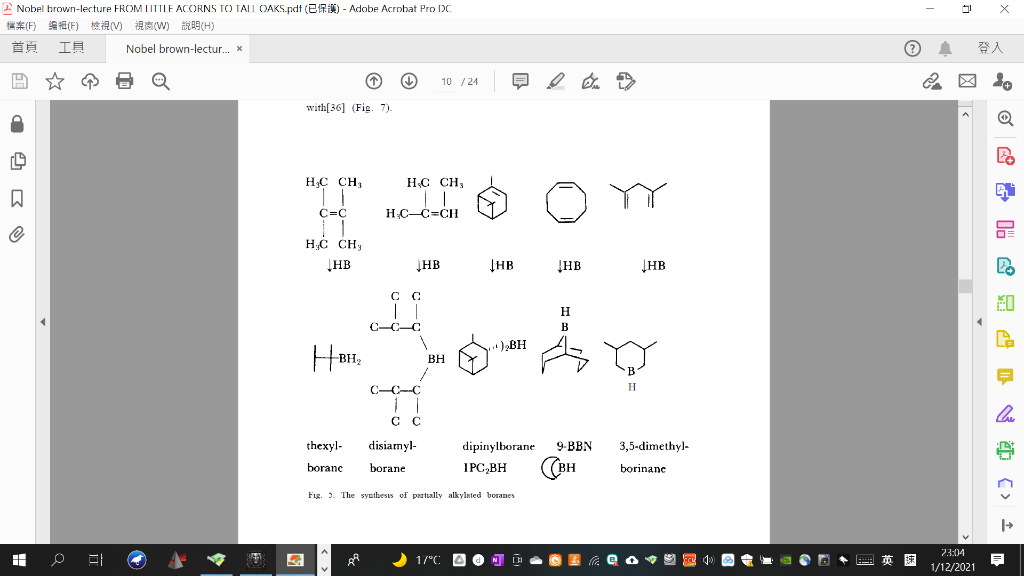1024x576 pixels.
Task: Close the Nobel brown-lecture document tab
Action: pyautogui.click(x=240, y=48)
